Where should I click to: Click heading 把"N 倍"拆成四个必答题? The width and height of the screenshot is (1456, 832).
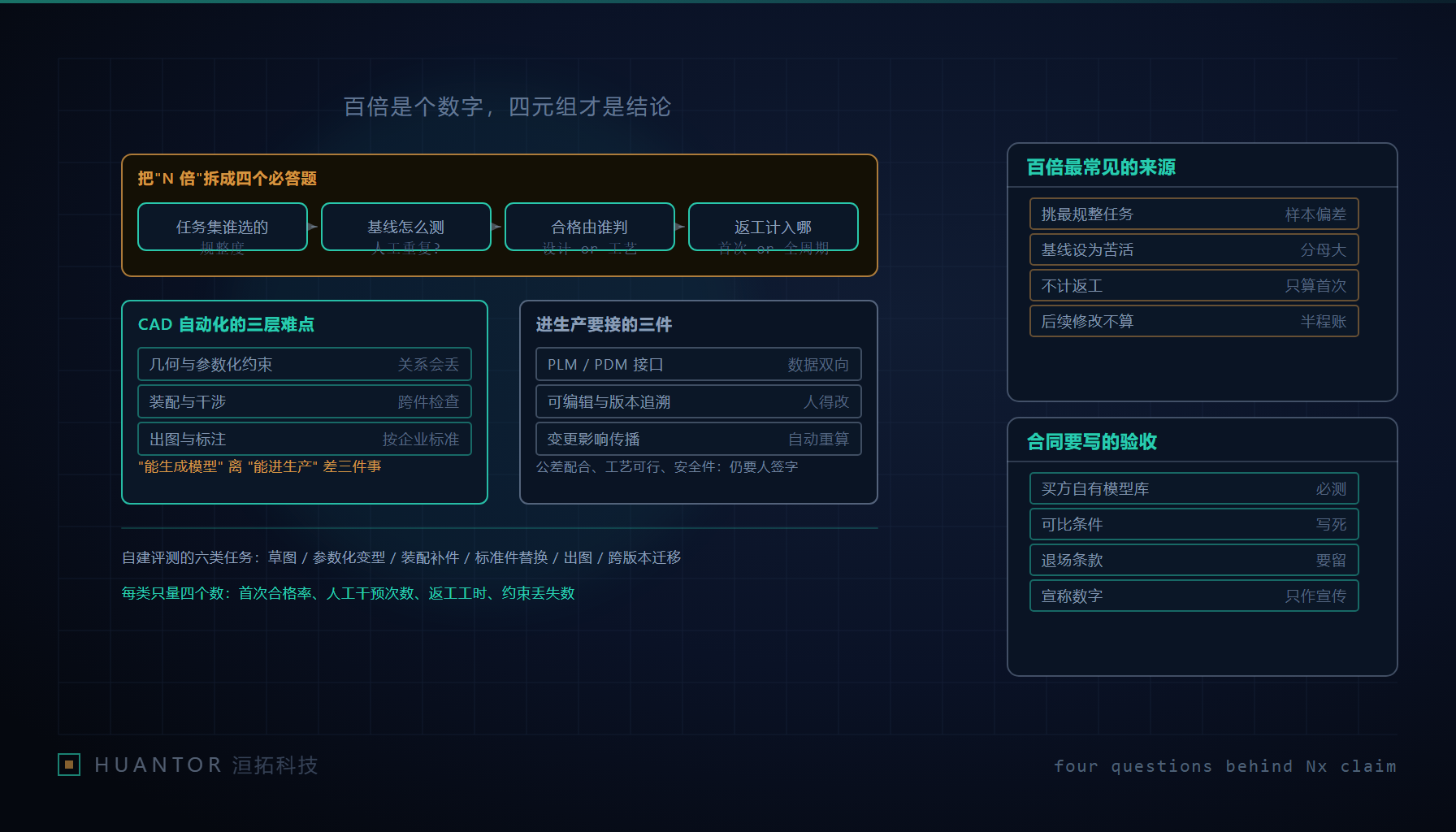pyautogui.click(x=227, y=179)
